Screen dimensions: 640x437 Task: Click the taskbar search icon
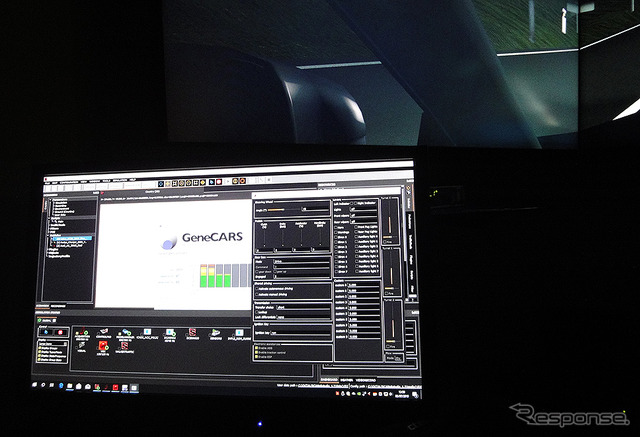click(x=43, y=385)
